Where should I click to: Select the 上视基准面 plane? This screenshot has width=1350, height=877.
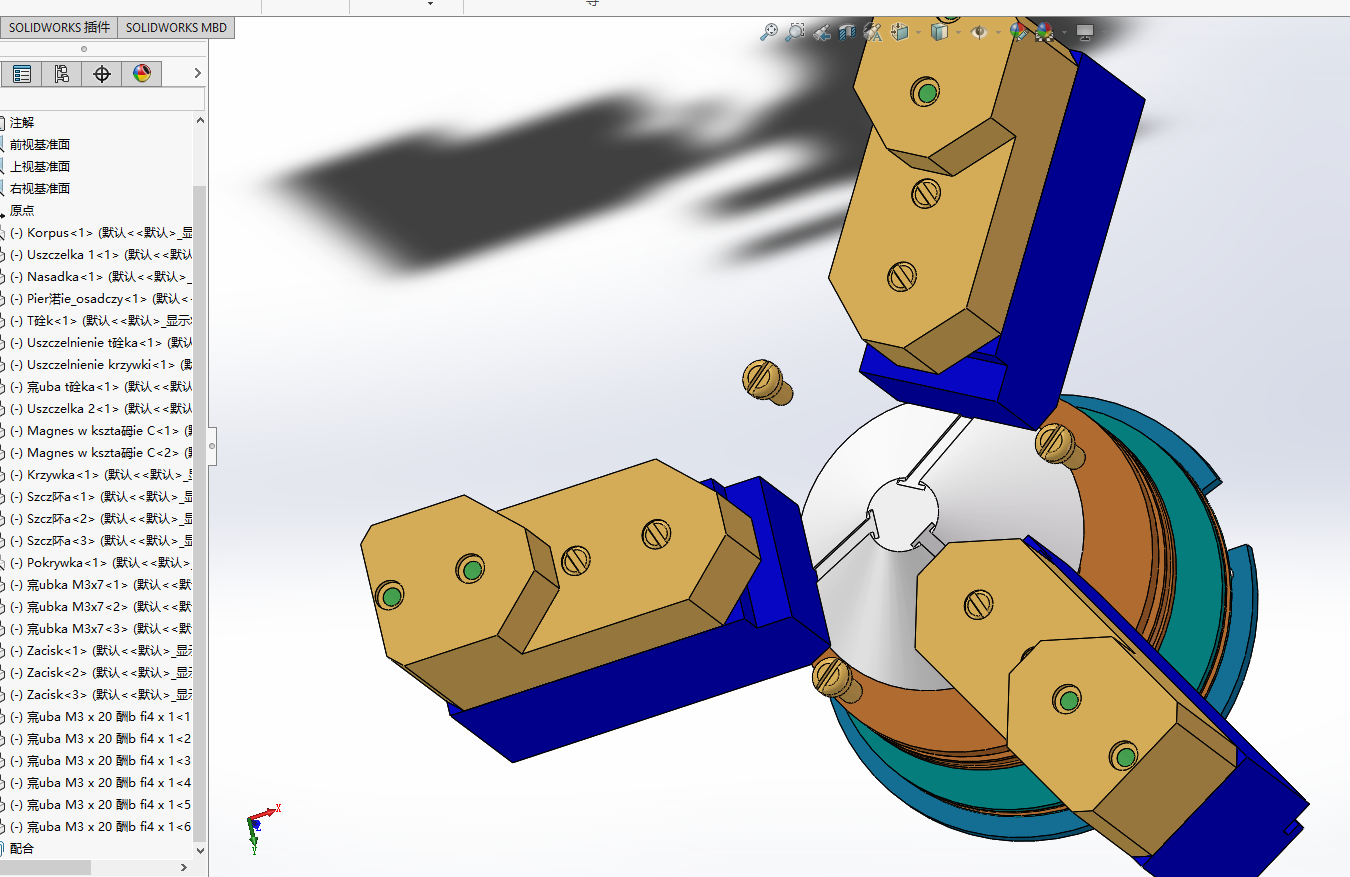40,166
